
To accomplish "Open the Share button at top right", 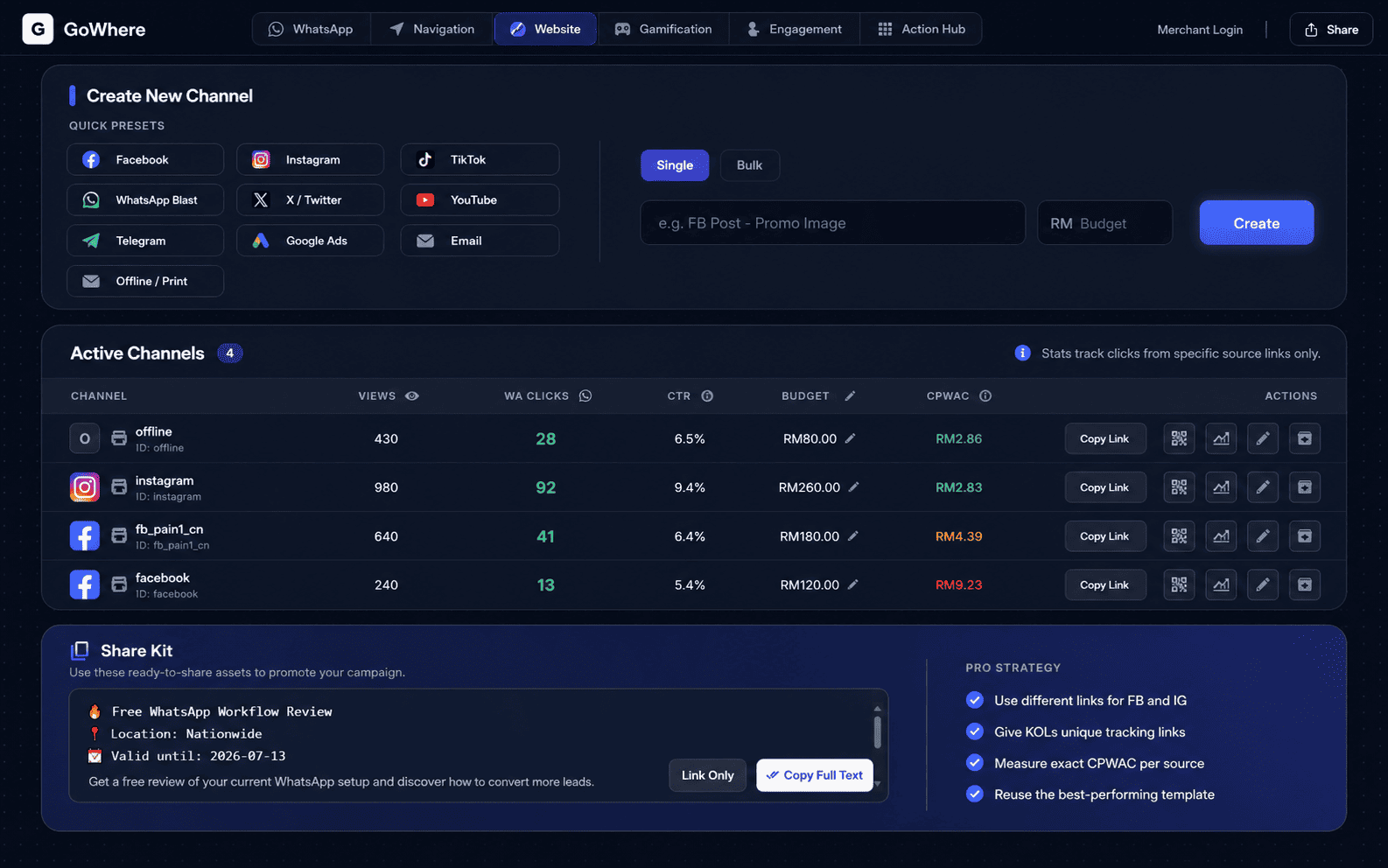I will (1331, 29).
